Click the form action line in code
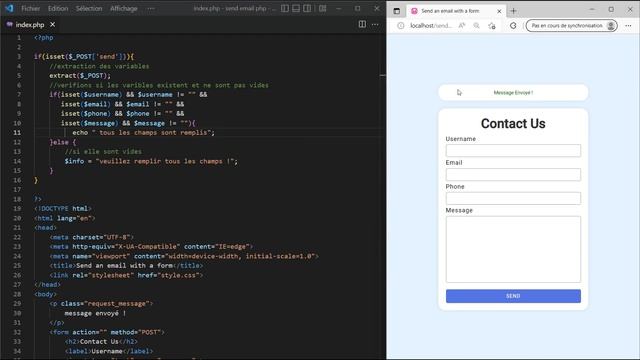 coord(107,332)
